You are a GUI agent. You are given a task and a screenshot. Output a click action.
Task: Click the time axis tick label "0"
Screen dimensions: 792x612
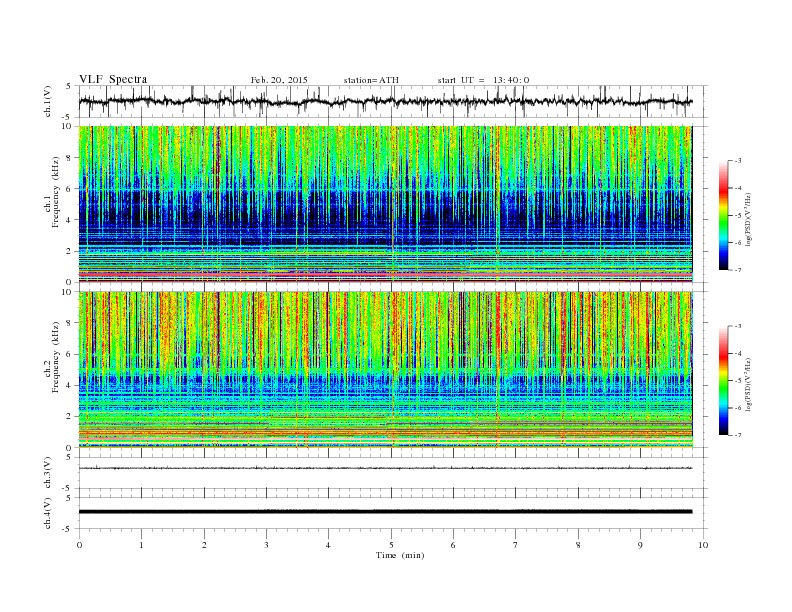(x=79, y=545)
